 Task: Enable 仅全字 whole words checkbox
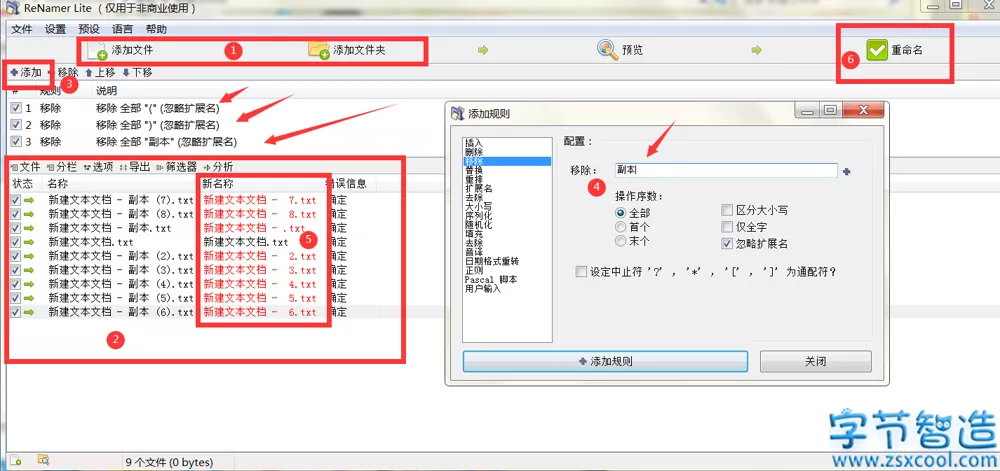click(726, 227)
